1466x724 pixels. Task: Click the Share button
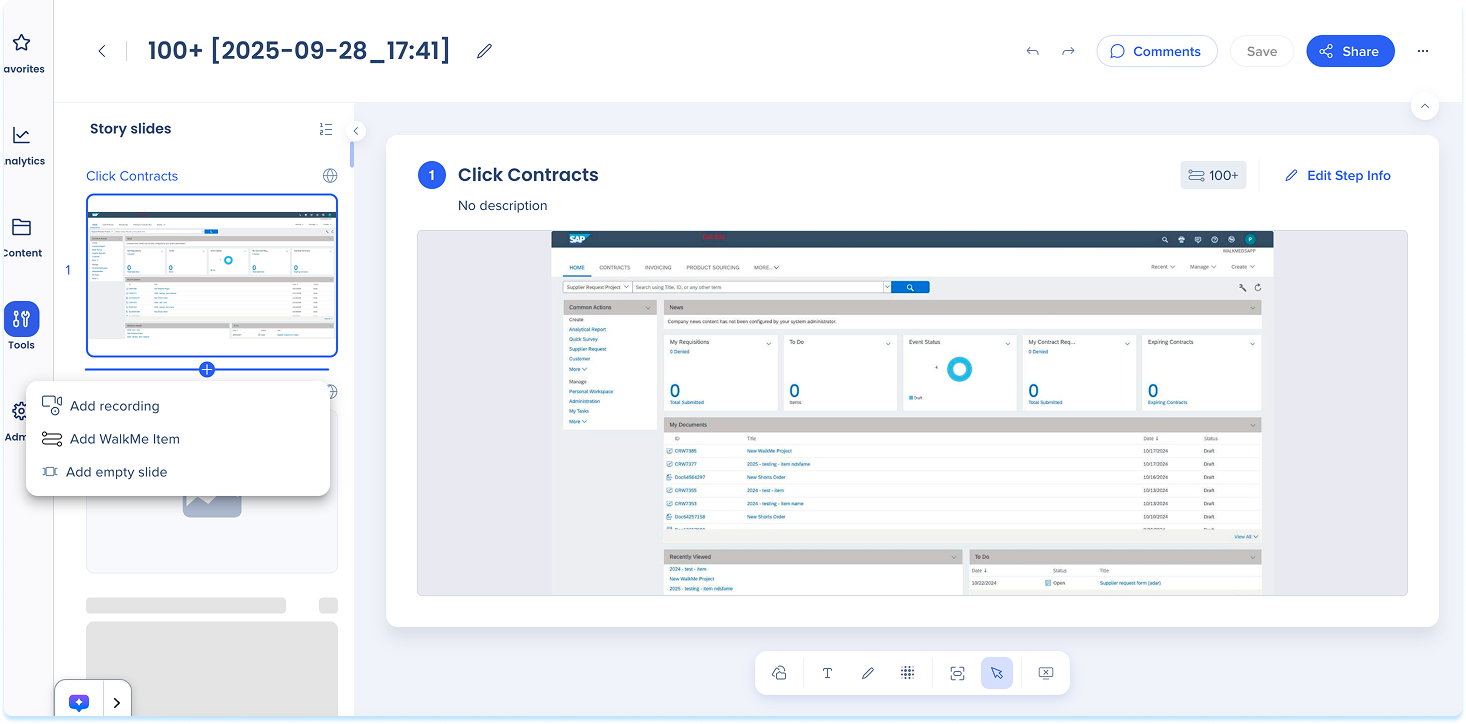pos(1349,51)
